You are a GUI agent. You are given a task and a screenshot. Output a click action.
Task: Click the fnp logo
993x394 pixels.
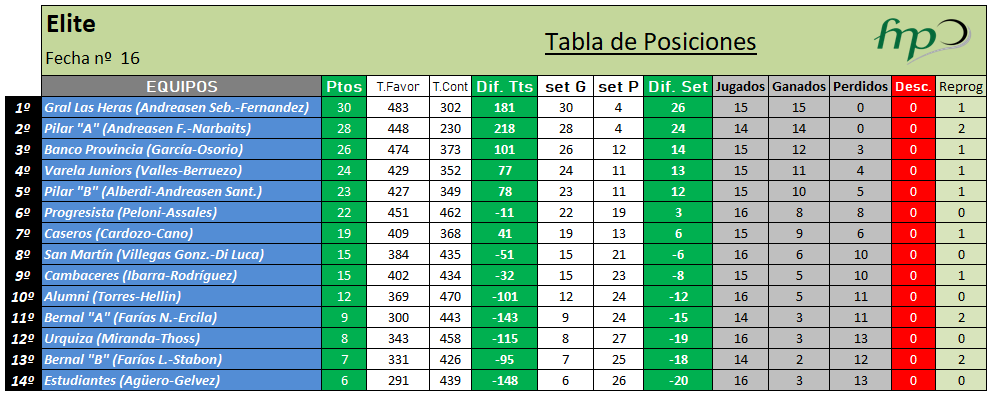[922, 40]
